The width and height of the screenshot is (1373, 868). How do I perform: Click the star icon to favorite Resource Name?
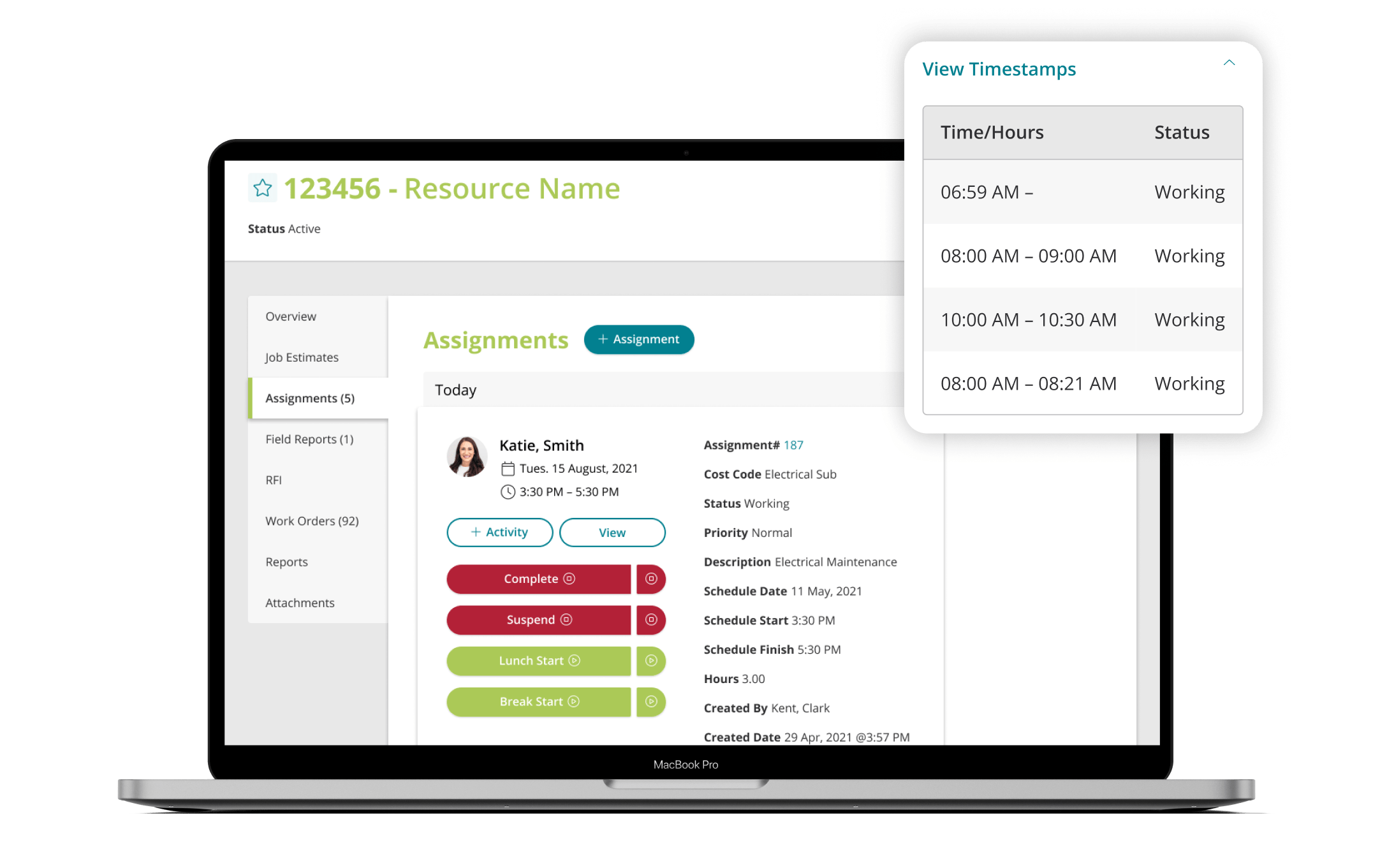click(262, 188)
